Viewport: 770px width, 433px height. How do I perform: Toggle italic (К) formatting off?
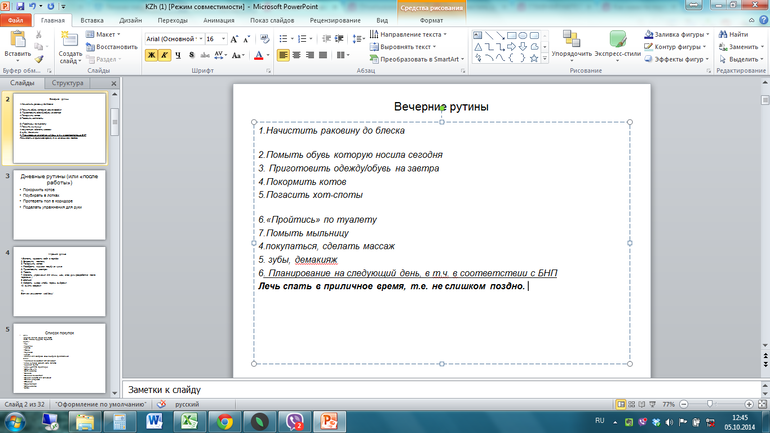(x=166, y=55)
